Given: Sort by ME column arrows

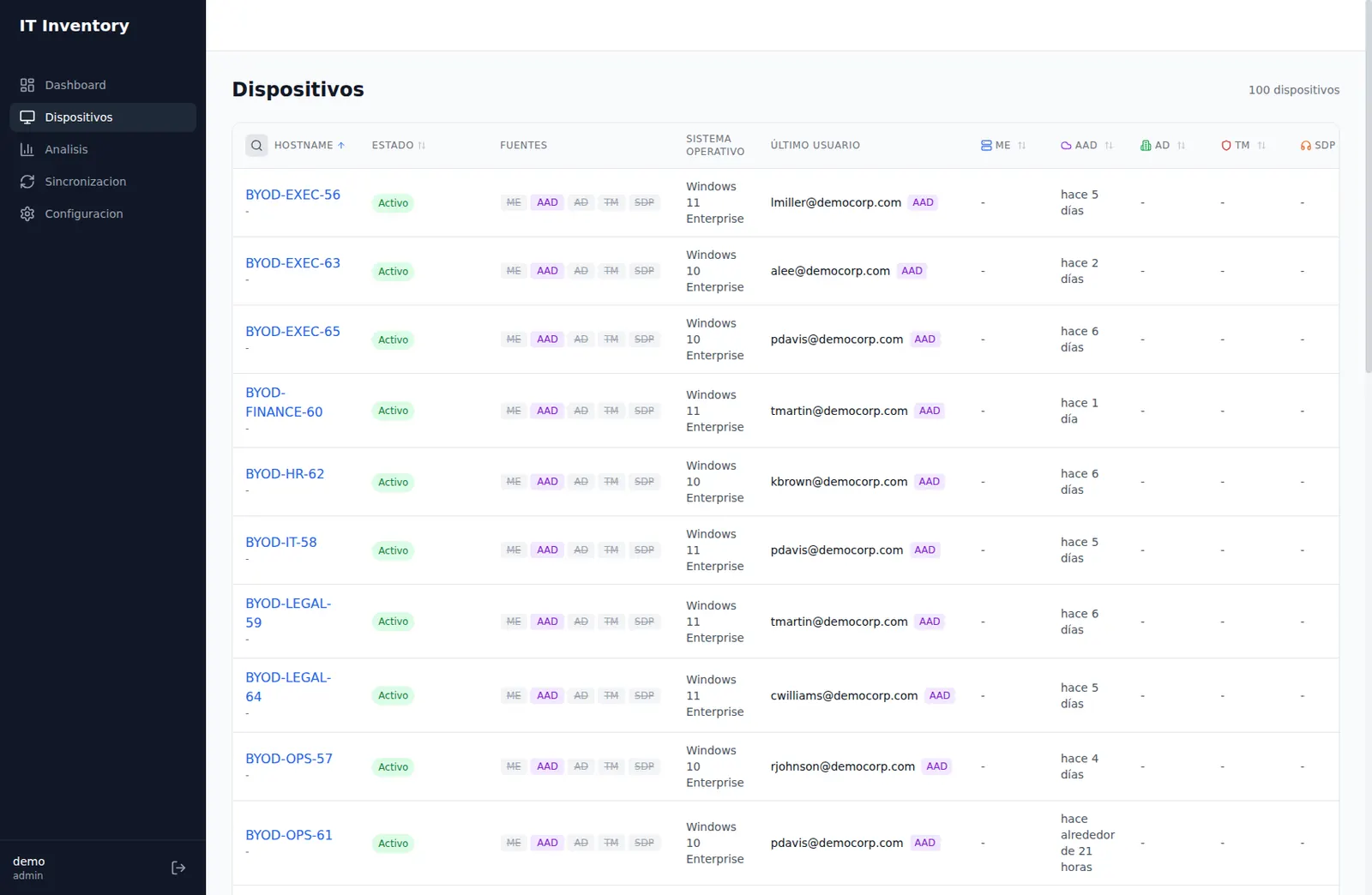Looking at the screenshot, I should [x=1021, y=146].
